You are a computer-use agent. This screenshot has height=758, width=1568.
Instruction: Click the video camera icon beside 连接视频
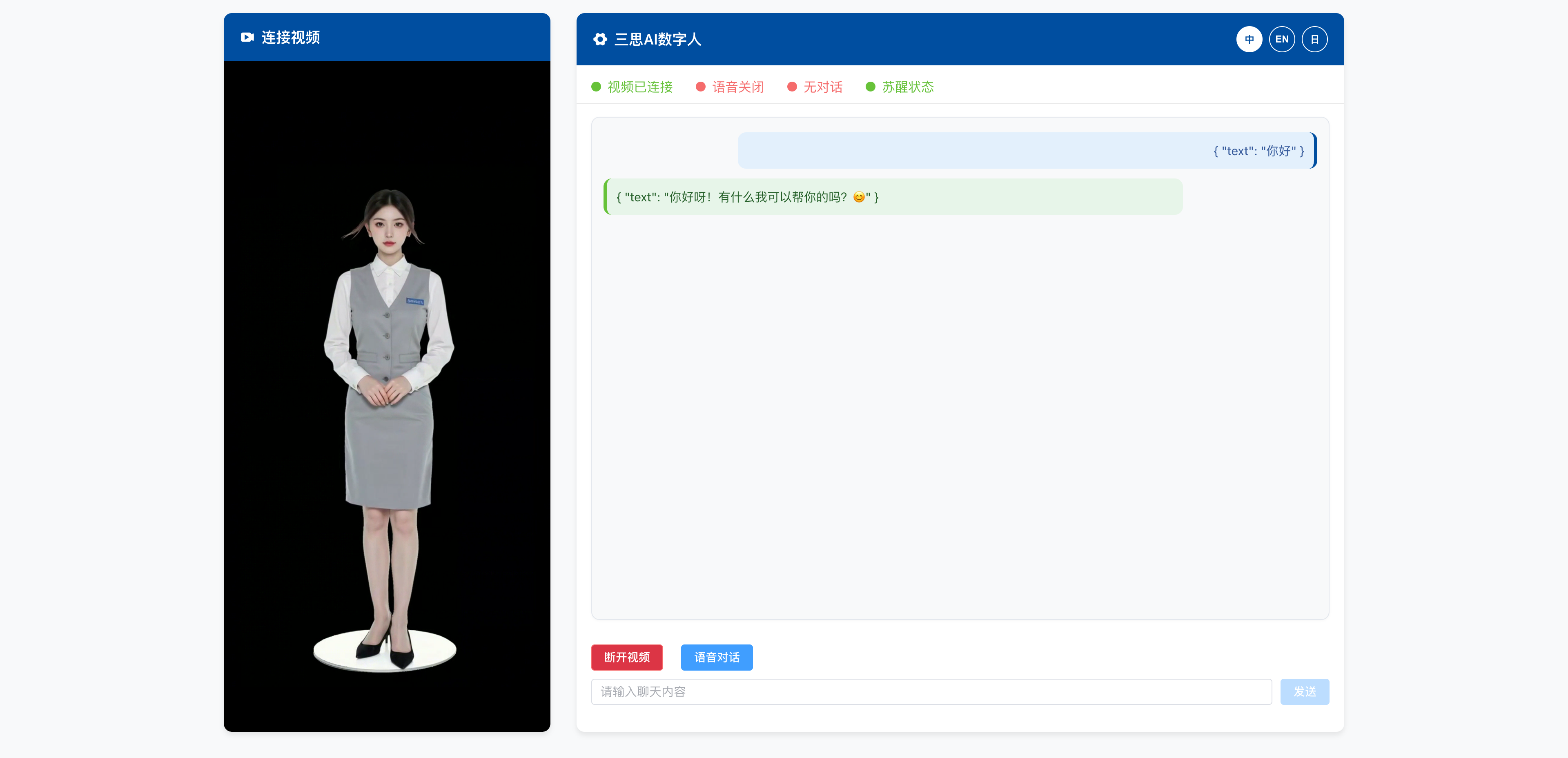247,37
